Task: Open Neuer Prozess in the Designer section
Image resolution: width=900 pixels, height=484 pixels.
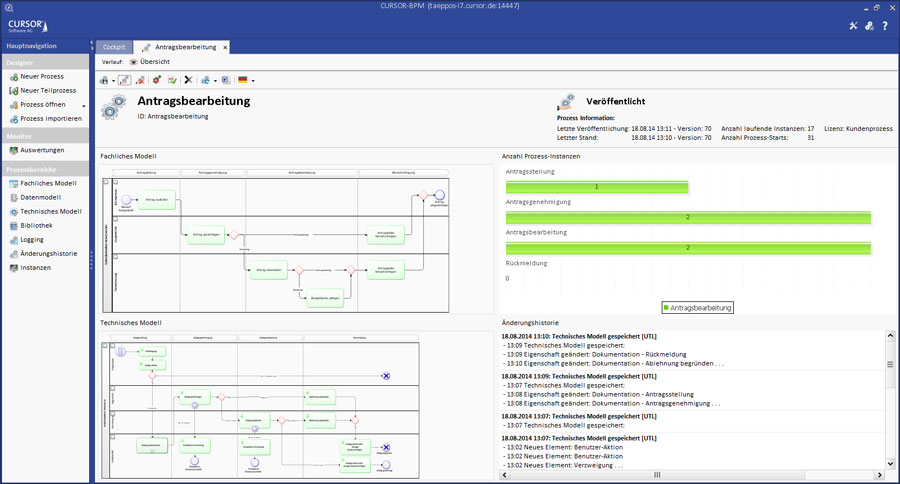Action: pos(41,76)
